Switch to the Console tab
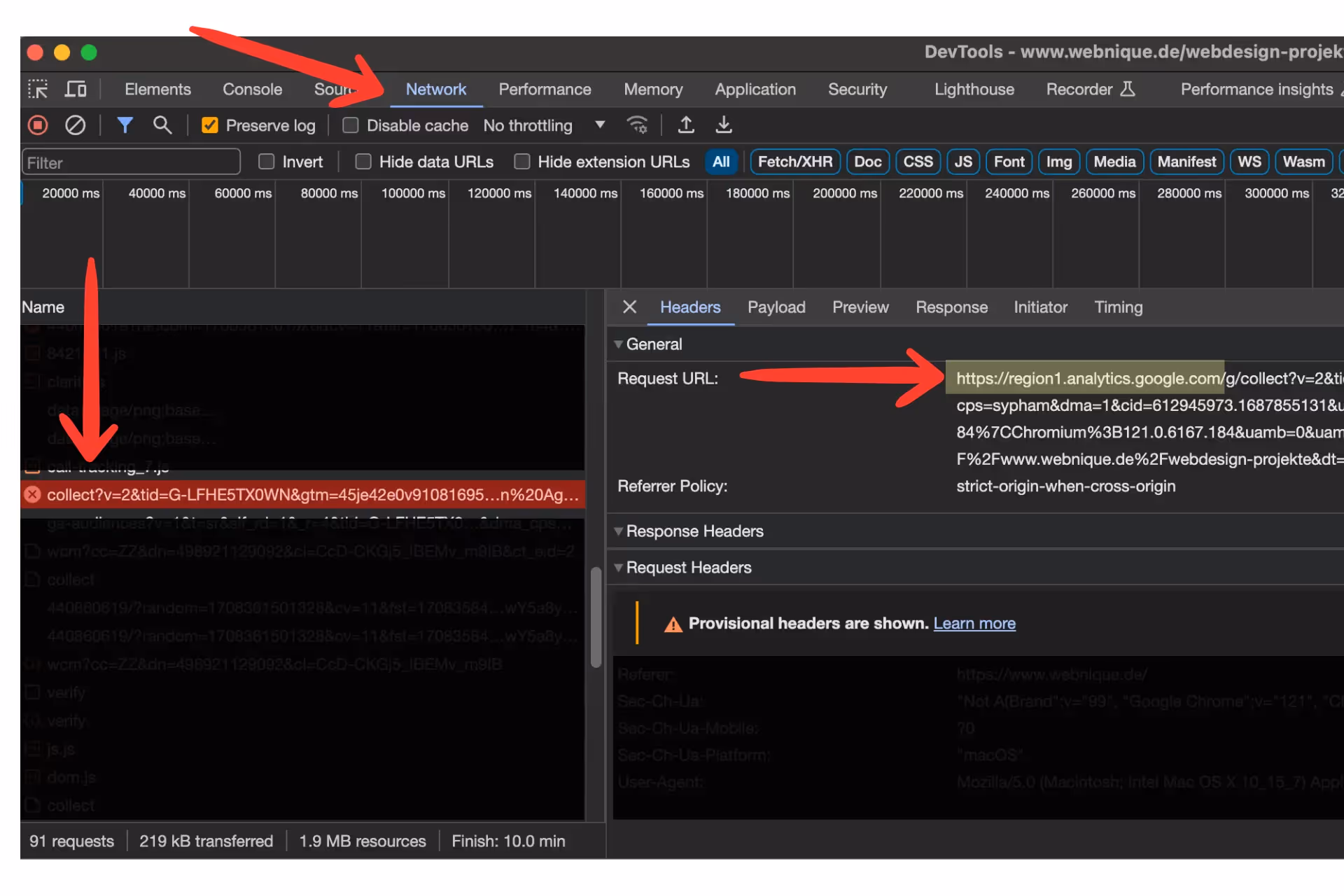The image size is (1344, 896). pyautogui.click(x=252, y=90)
